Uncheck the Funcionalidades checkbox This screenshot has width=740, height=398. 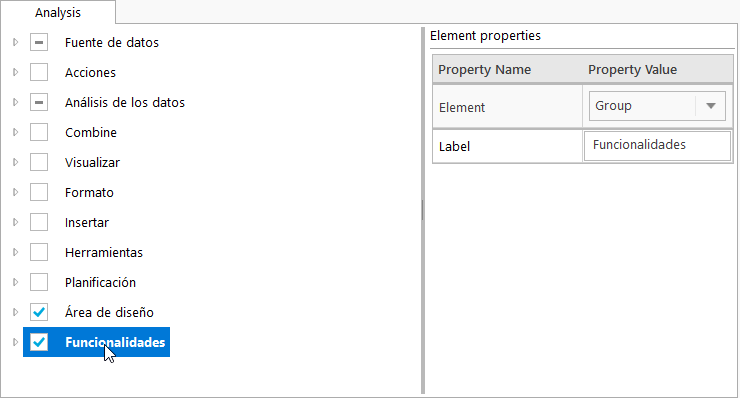pyautogui.click(x=39, y=342)
